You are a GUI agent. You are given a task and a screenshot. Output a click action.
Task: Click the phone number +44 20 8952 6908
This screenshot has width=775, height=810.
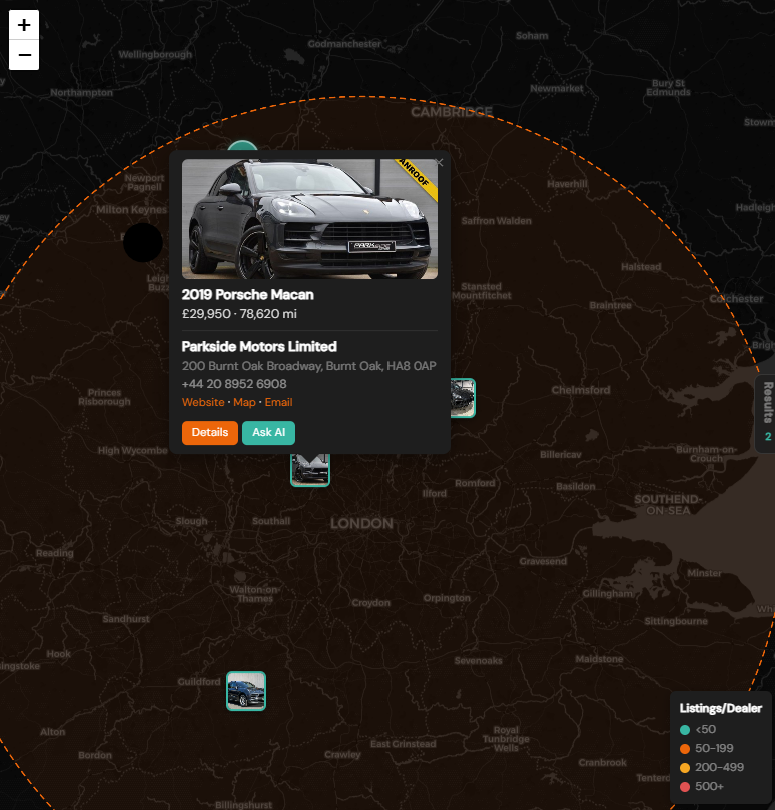point(234,384)
